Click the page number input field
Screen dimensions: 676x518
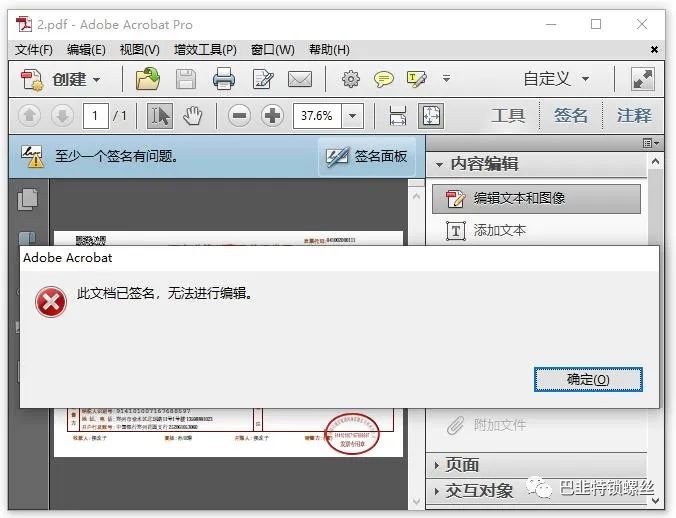95,115
